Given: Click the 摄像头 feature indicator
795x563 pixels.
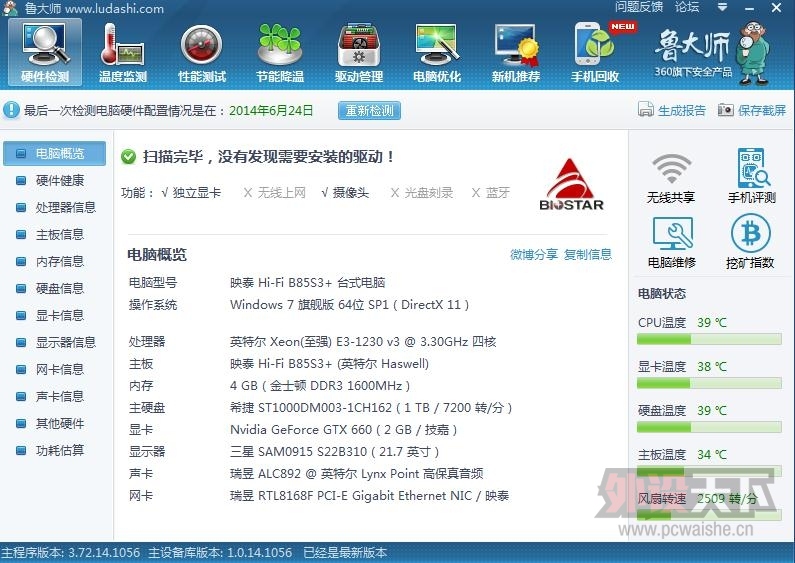Looking at the screenshot, I should [x=345, y=193].
